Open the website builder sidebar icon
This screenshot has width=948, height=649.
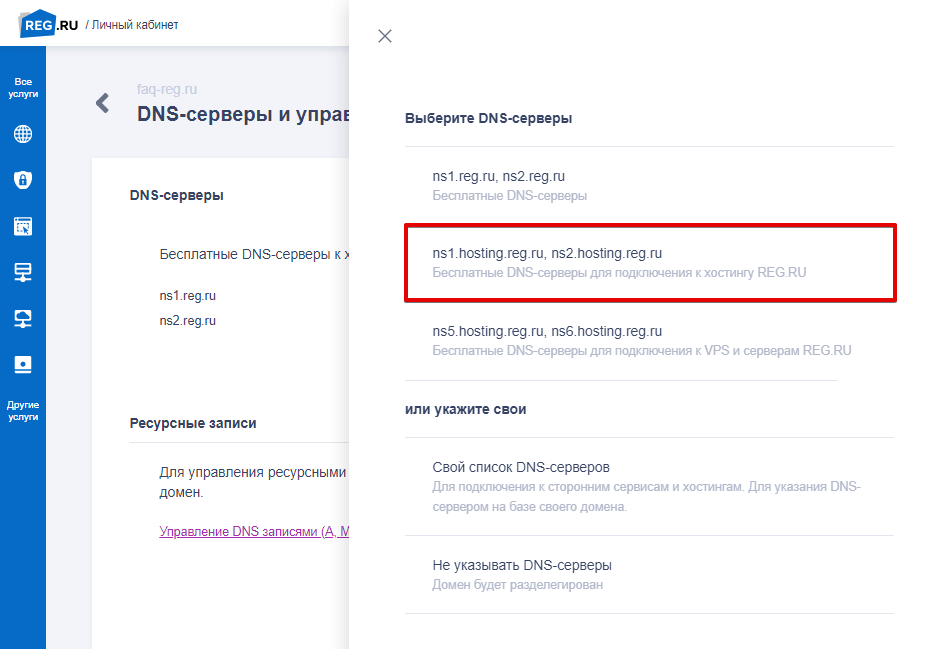tap(23, 226)
